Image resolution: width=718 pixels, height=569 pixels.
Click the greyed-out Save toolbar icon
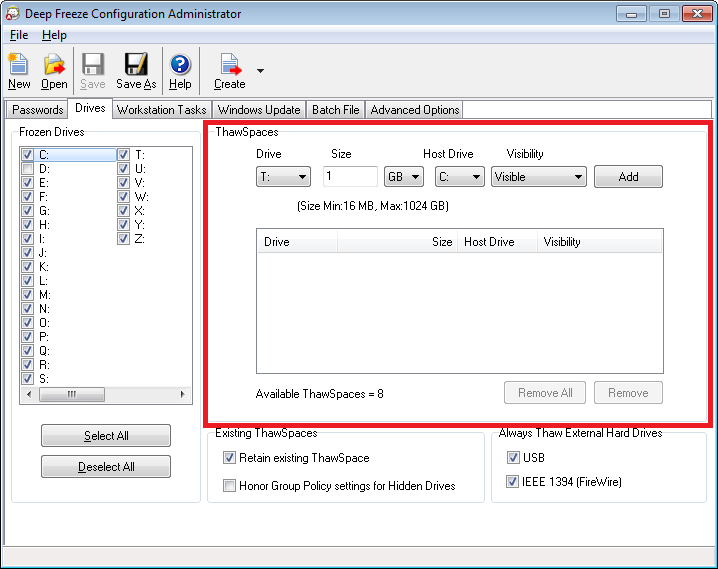(93, 66)
